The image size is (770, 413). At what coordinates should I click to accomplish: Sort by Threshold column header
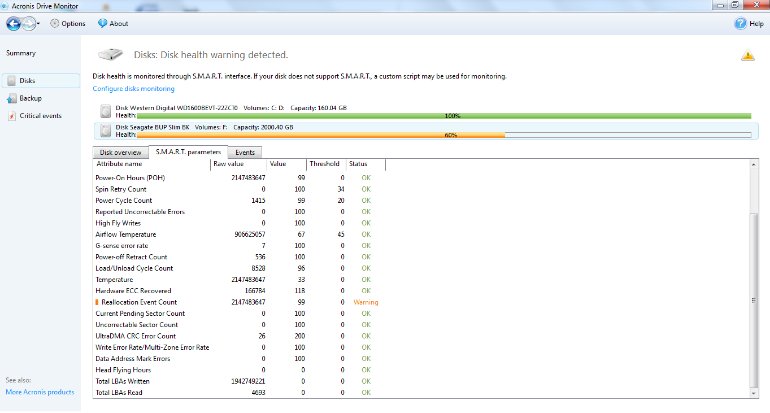pos(326,164)
